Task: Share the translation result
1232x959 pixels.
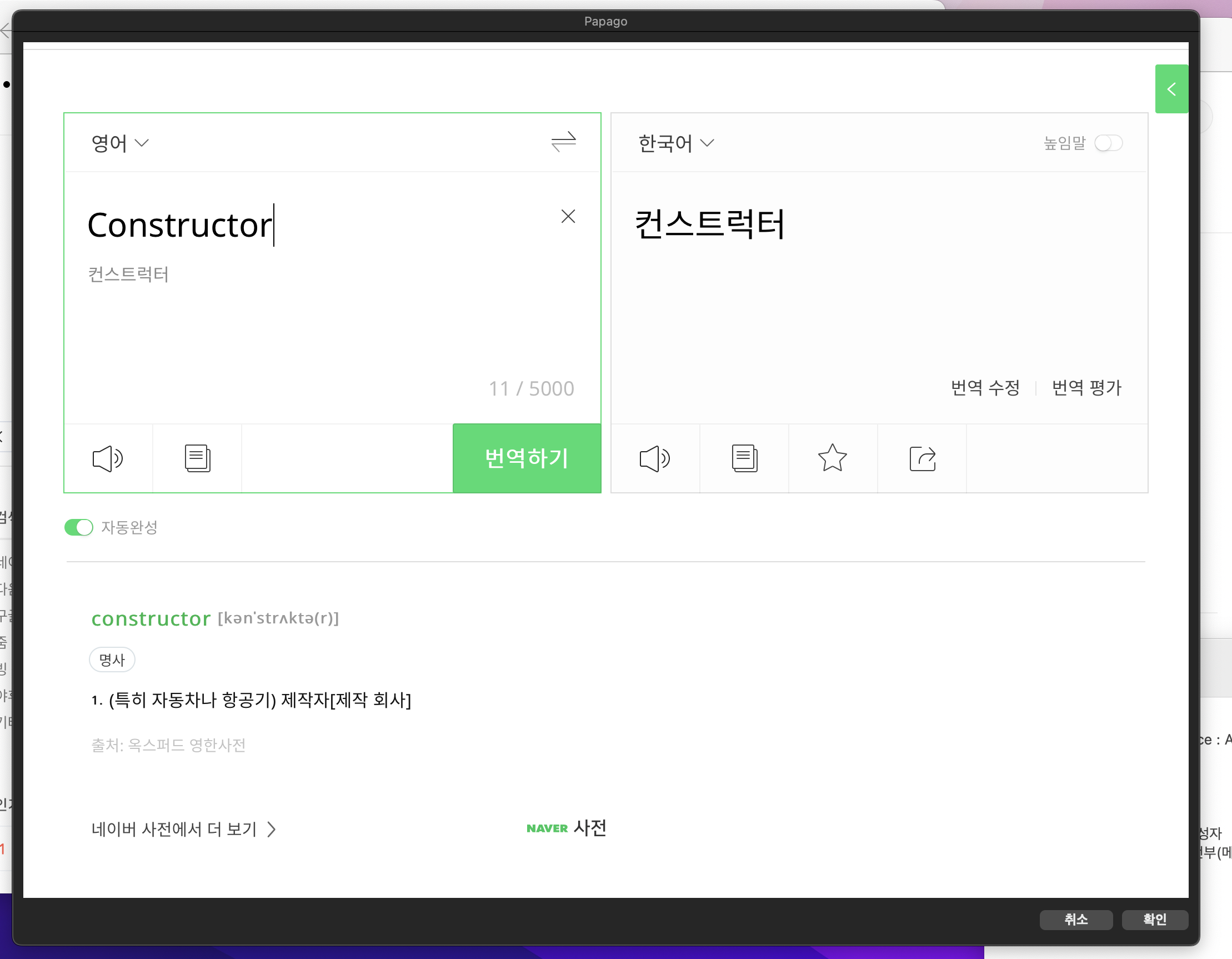Action: click(922, 458)
